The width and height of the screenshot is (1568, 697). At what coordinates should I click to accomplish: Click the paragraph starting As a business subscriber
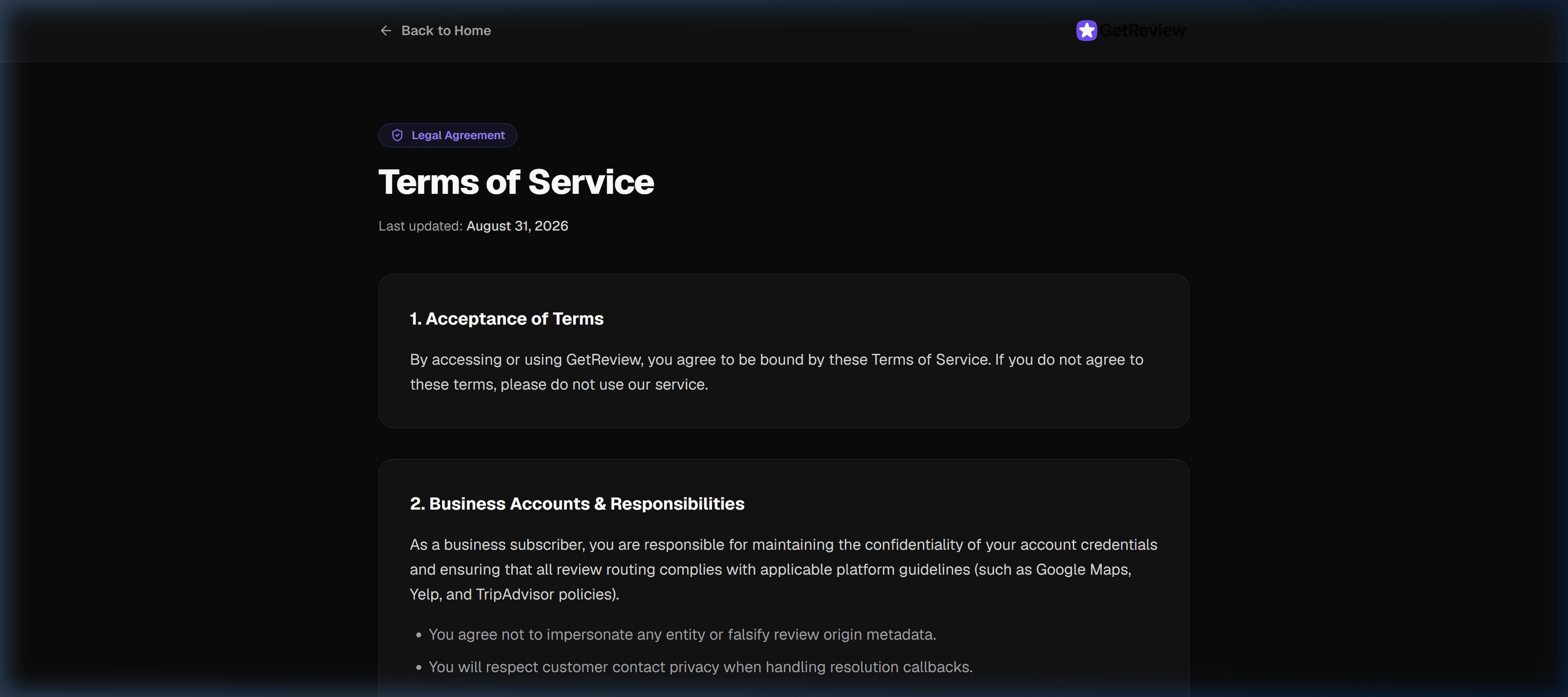tap(784, 569)
